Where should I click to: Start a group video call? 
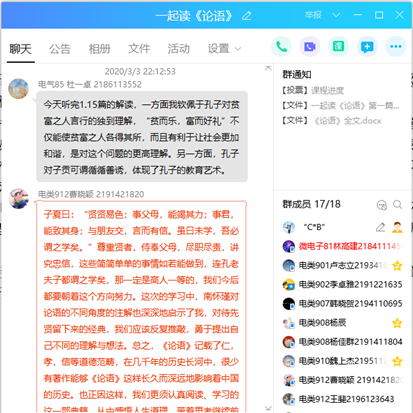[x=310, y=47]
